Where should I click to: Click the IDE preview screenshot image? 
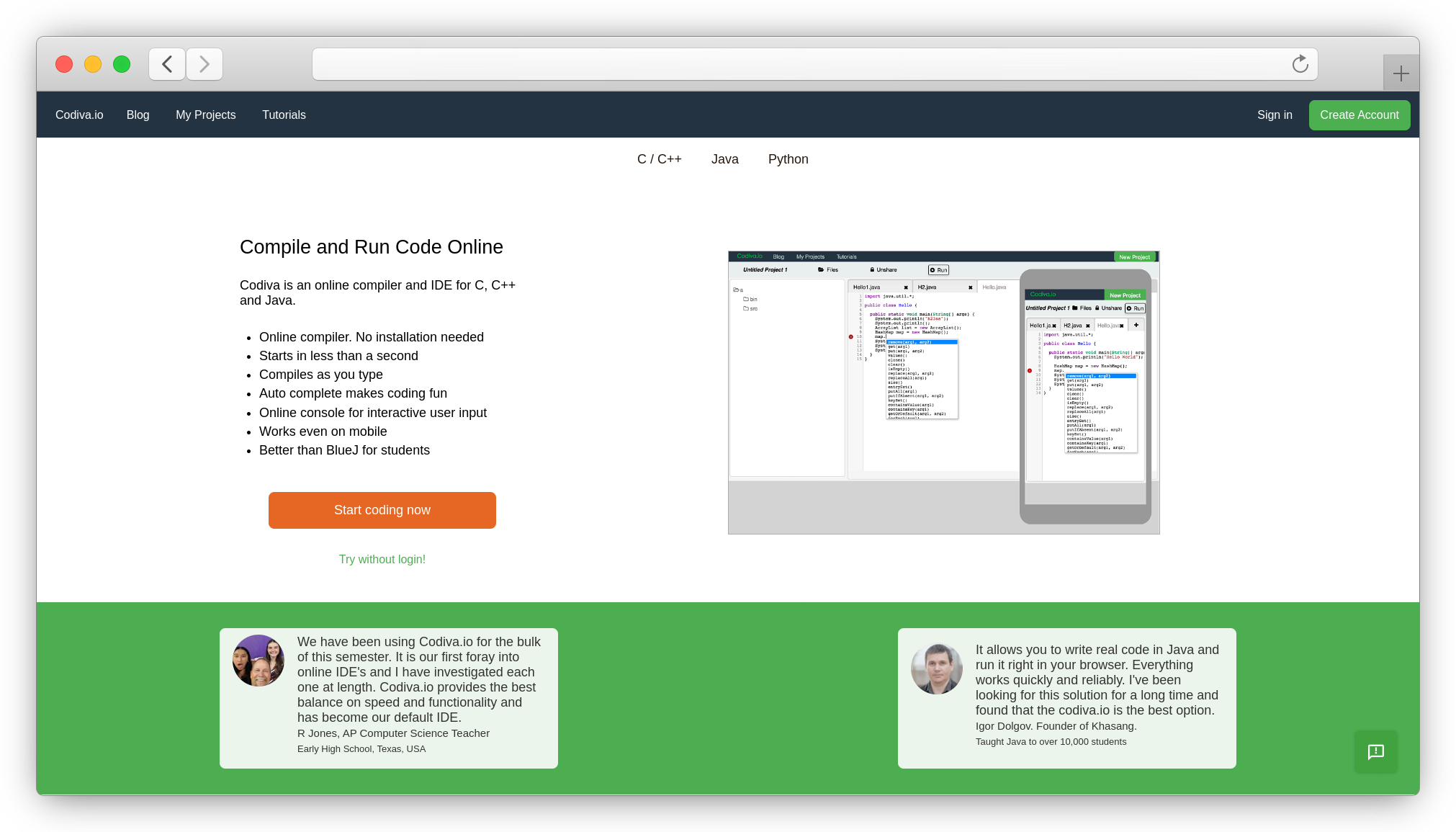tap(944, 393)
